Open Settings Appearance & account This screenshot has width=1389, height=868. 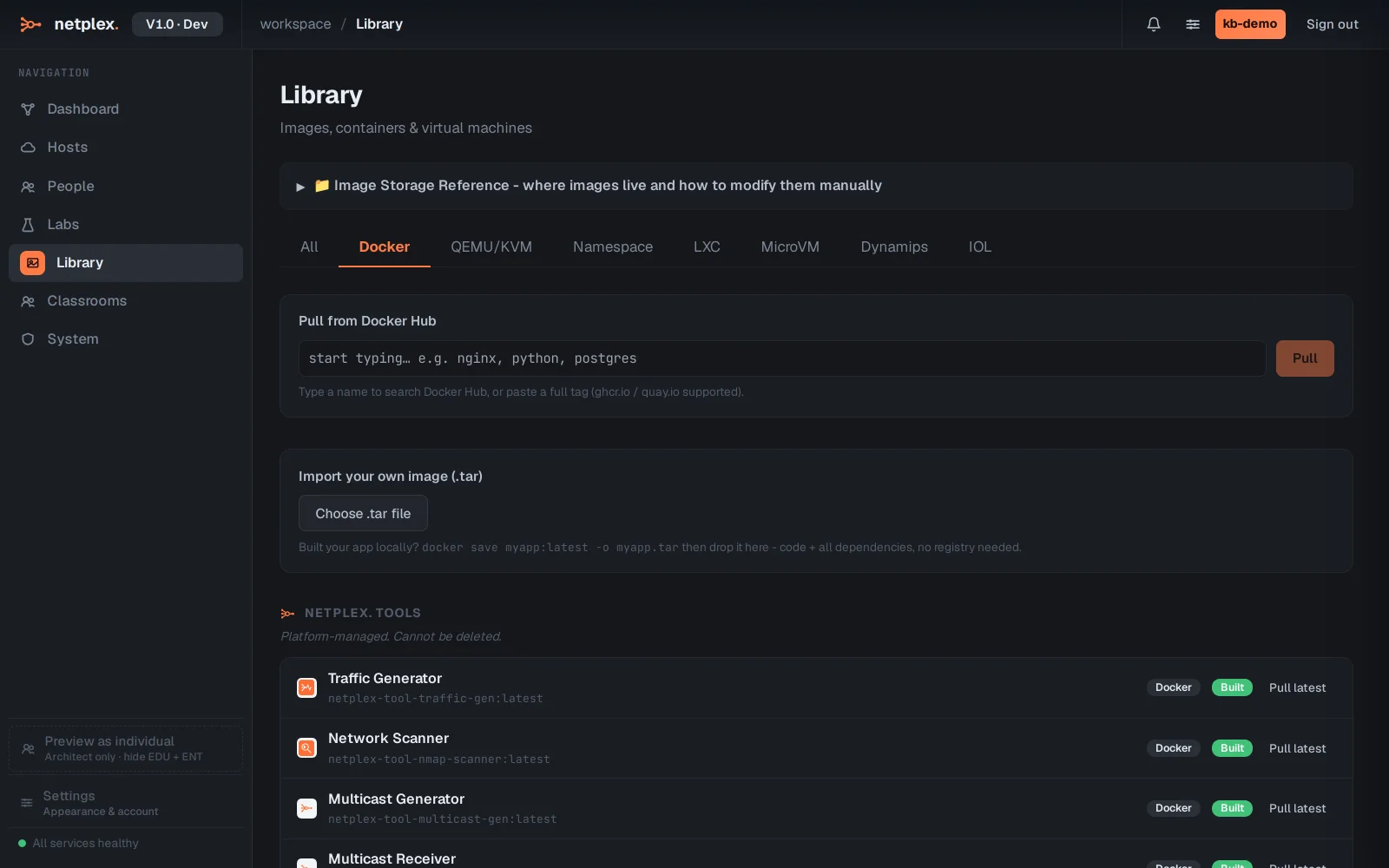[x=126, y=803]
